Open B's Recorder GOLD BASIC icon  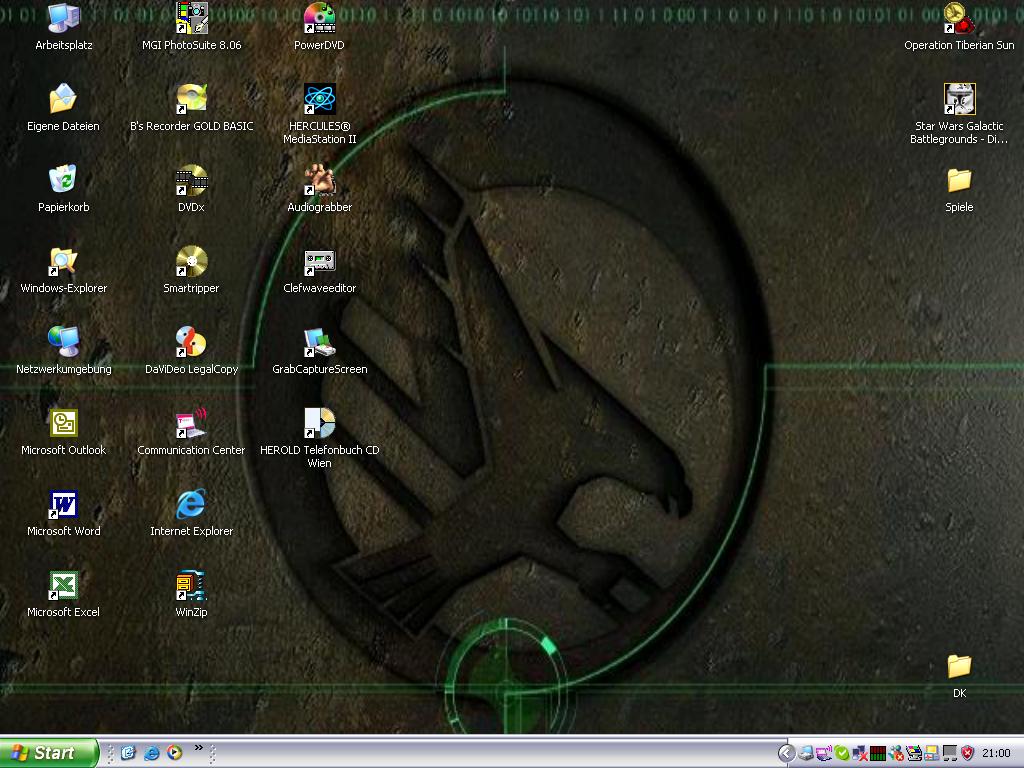coord(191,99)
